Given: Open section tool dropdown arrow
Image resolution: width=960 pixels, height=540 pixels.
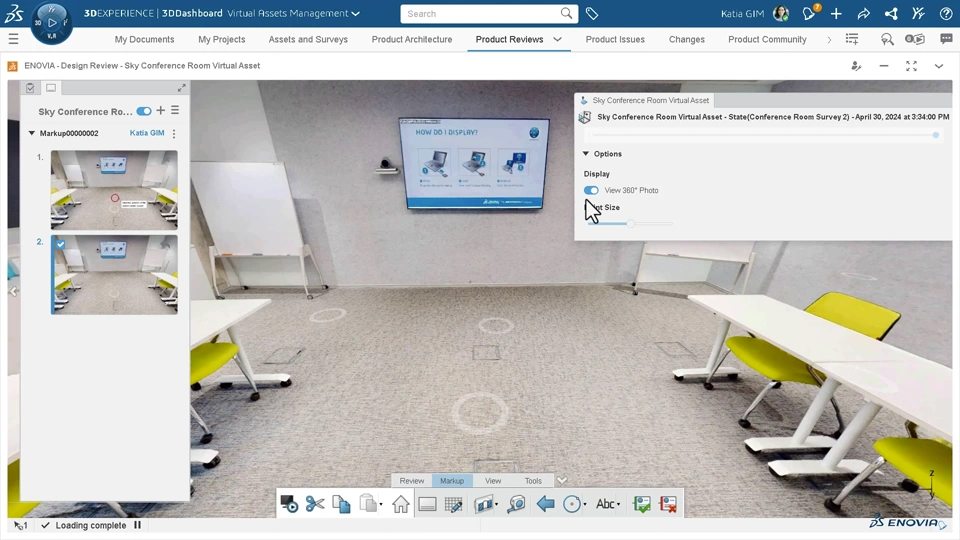Looking at the screenshot, I should coord(496,504).
